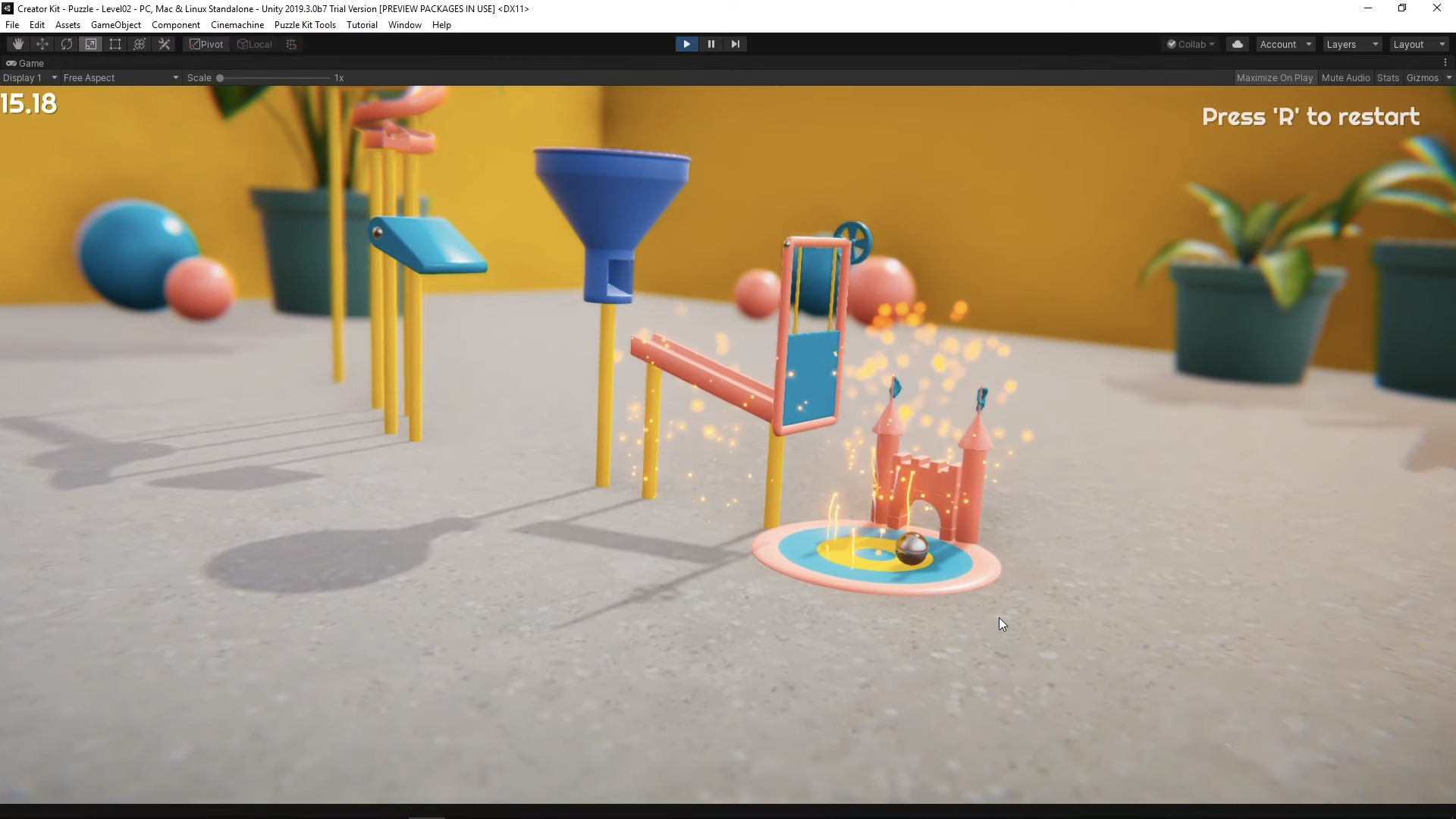Toggle Maximize On Play

1274,77
